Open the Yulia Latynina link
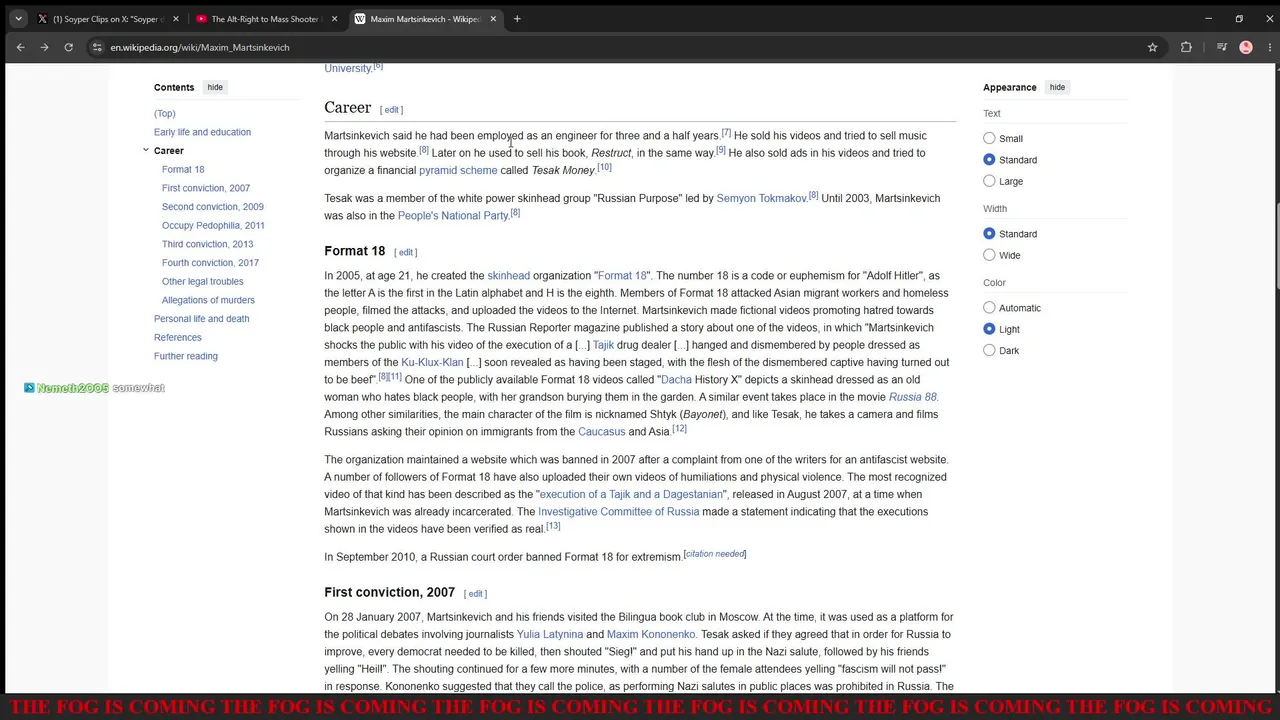The width and height of the screenshot is (1280, 720). click(x=549, y=635)
